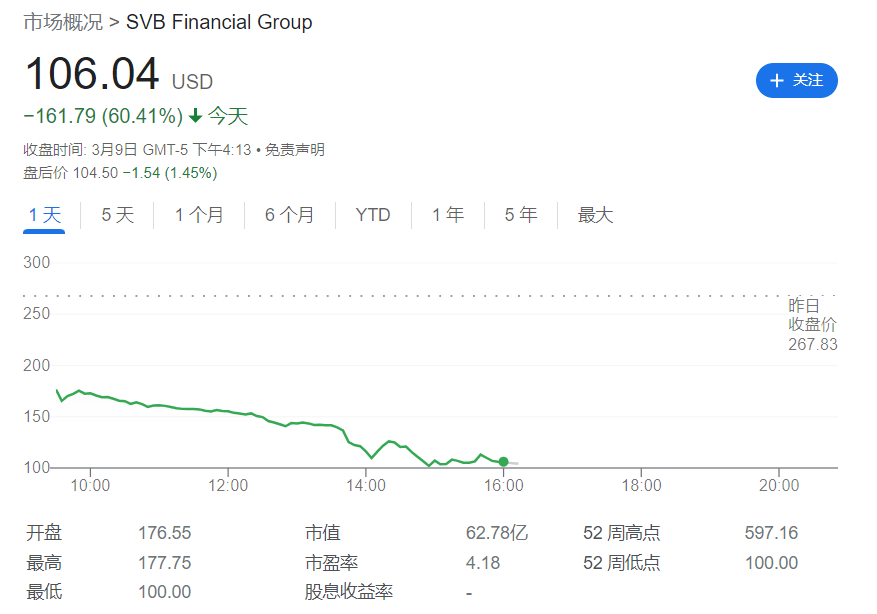Open the 6个月 chart view
The height and width of the screenshot is (614, 877).
tap(289, 214)
